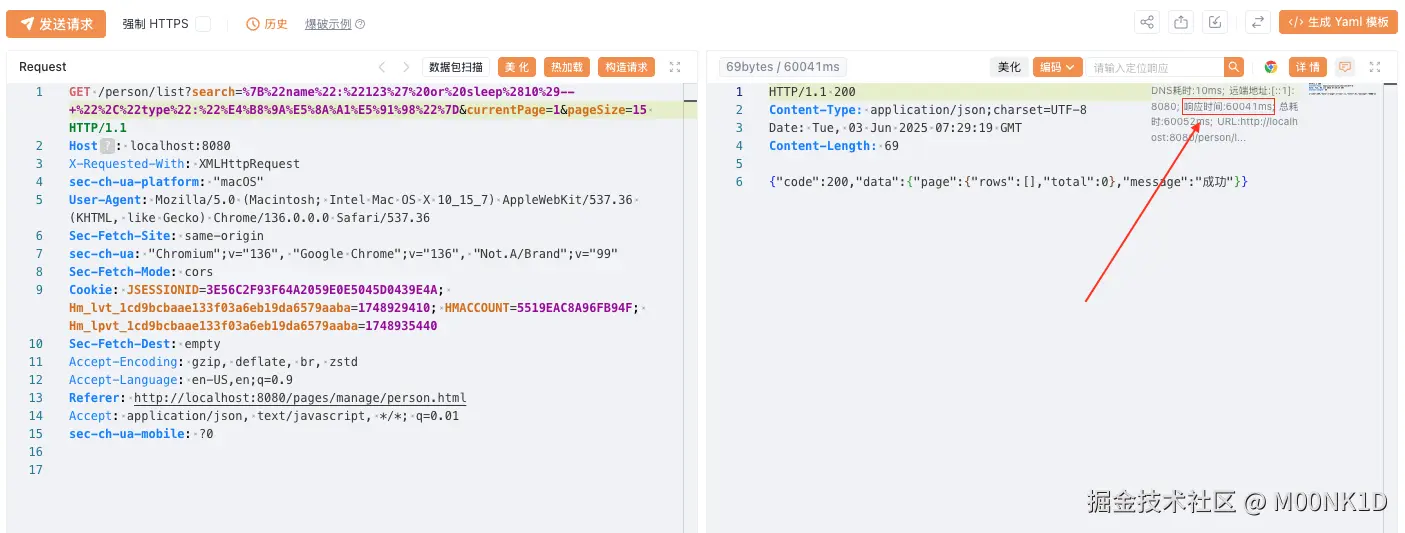Click the Request 美化 button

tap(517, 67)
